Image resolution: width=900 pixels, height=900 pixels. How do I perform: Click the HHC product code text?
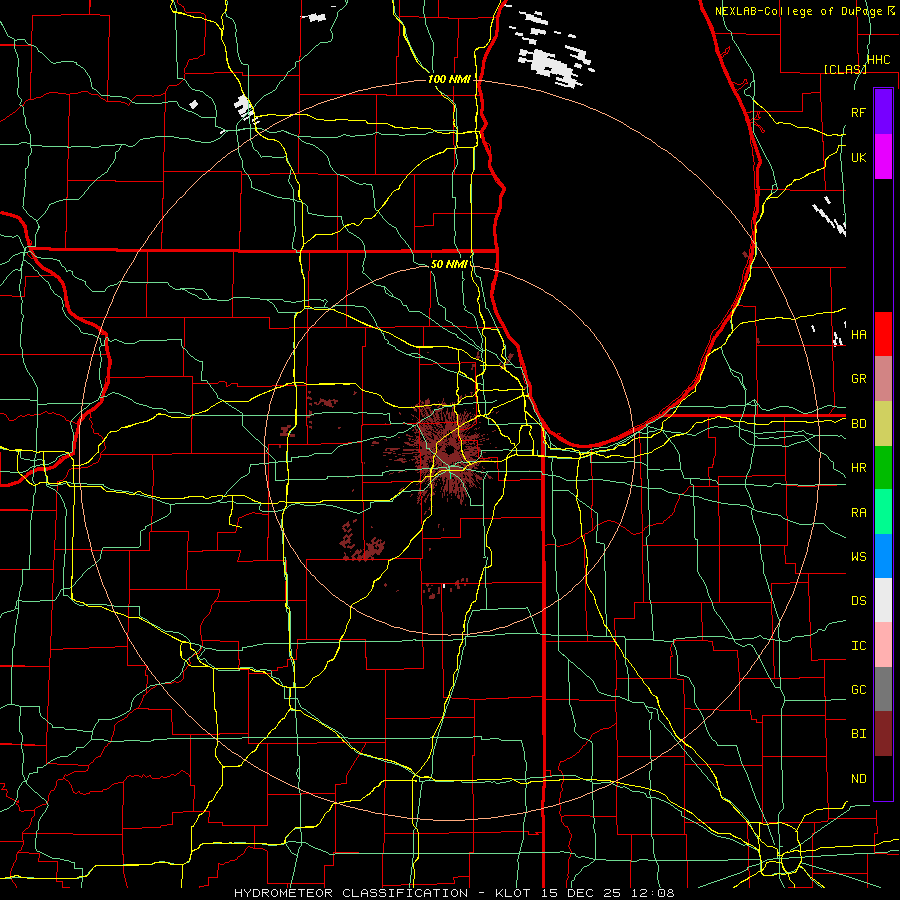pyautogui.click(x=878, y=60)
